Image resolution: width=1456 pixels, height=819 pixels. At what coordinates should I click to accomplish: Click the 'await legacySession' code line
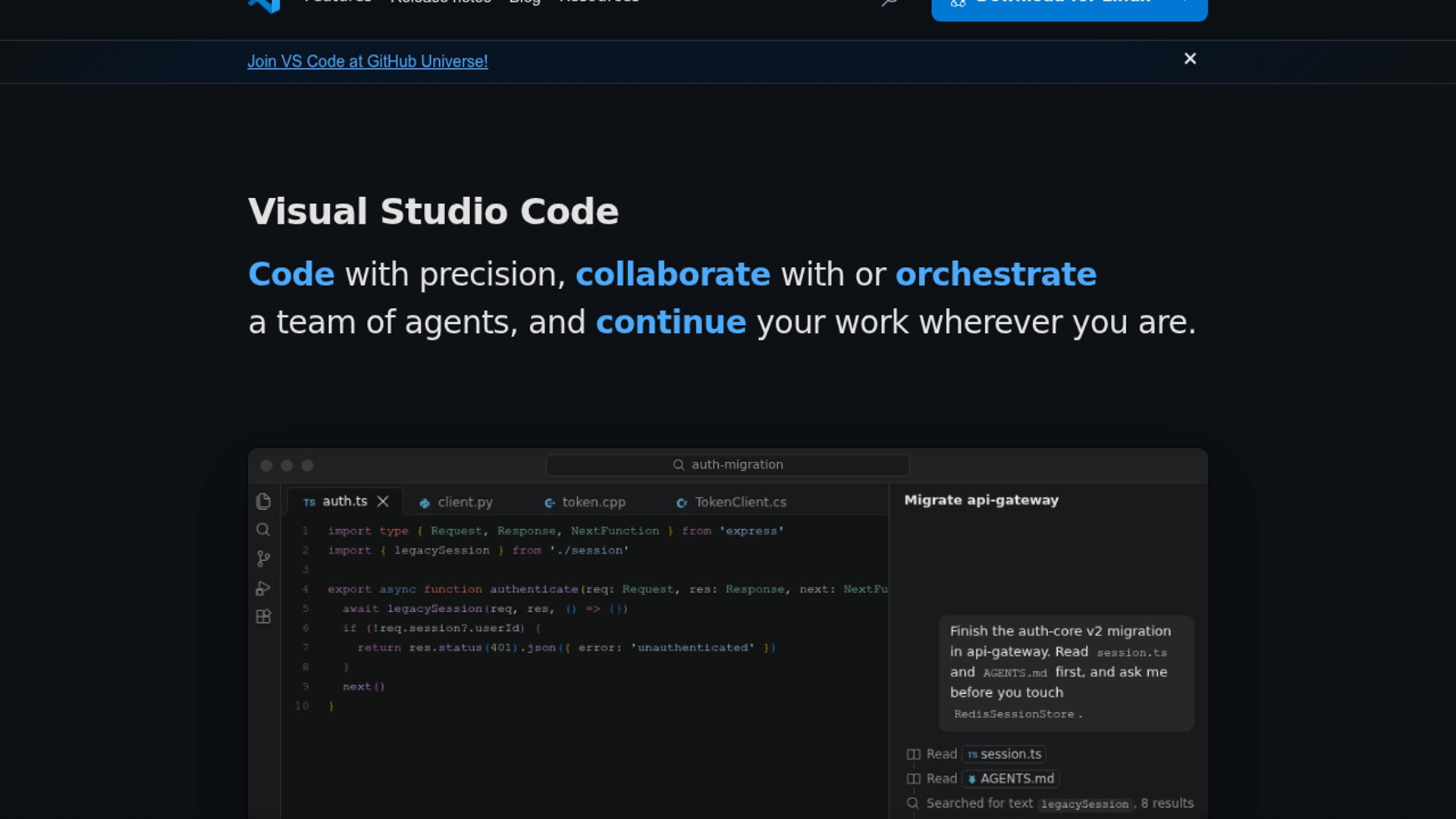pos(485,609)
